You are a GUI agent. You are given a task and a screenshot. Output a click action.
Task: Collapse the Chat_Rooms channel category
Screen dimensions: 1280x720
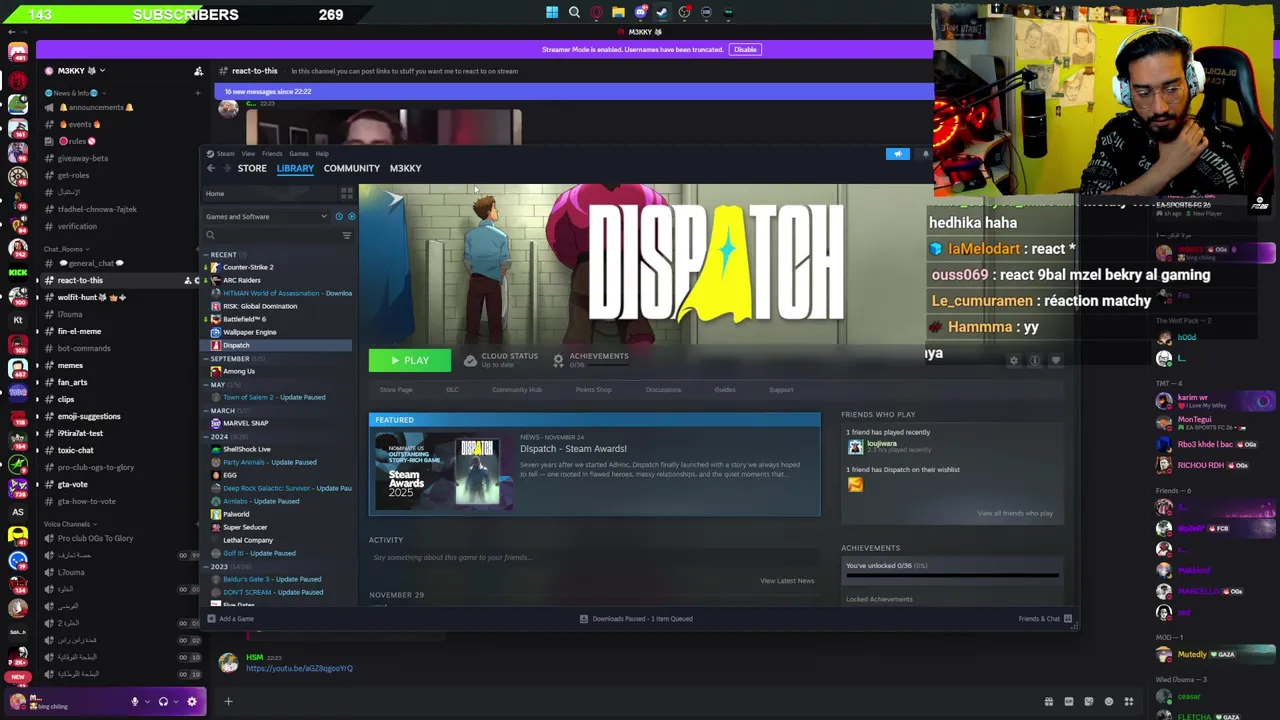[66, 249]
